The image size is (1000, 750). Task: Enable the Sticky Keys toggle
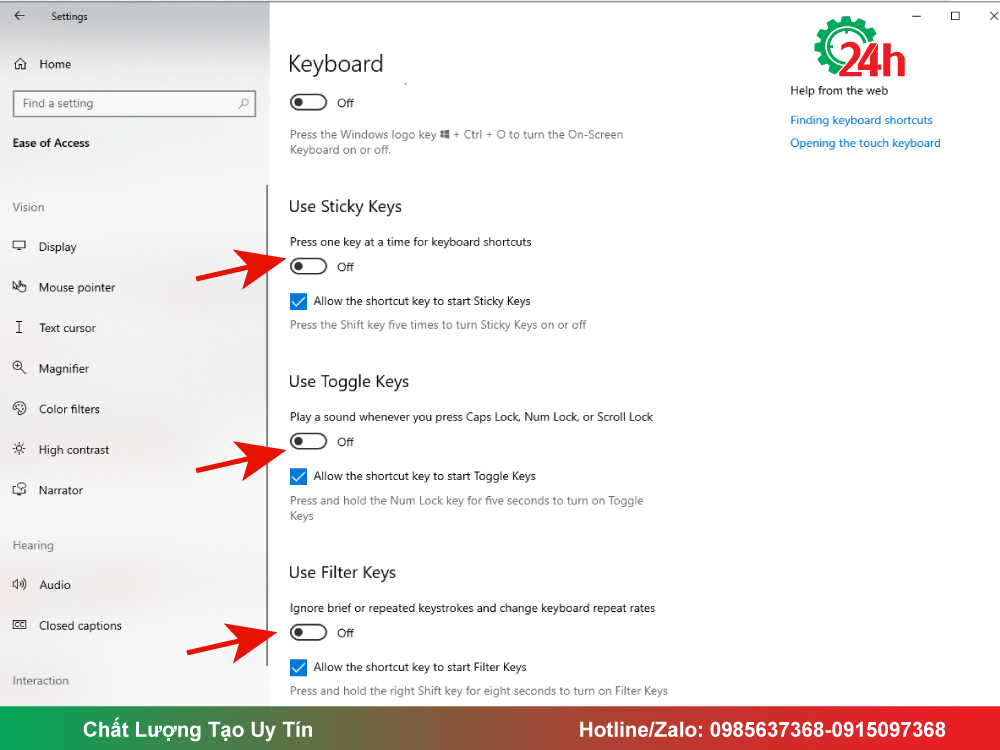(x=308, y=267)
